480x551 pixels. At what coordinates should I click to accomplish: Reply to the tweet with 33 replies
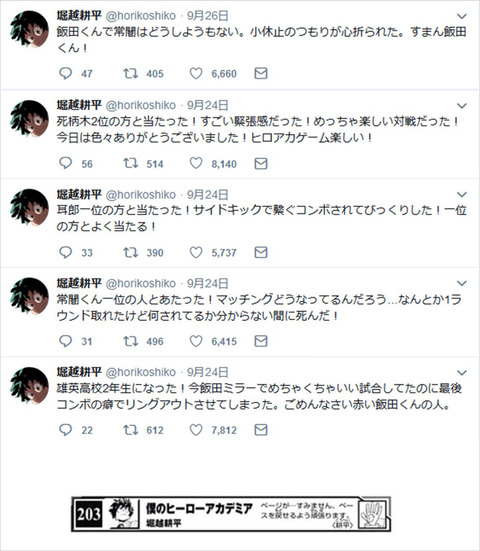pyautogui.click(x=65, y=252)
